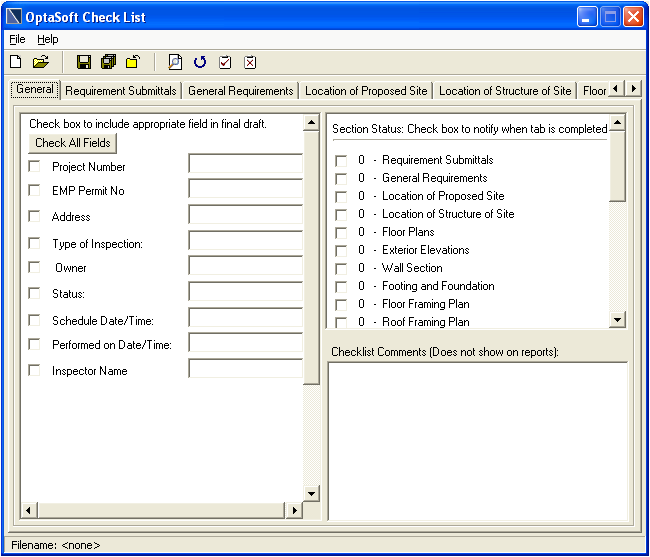Click the New document toolbar icon

(16, 62)
